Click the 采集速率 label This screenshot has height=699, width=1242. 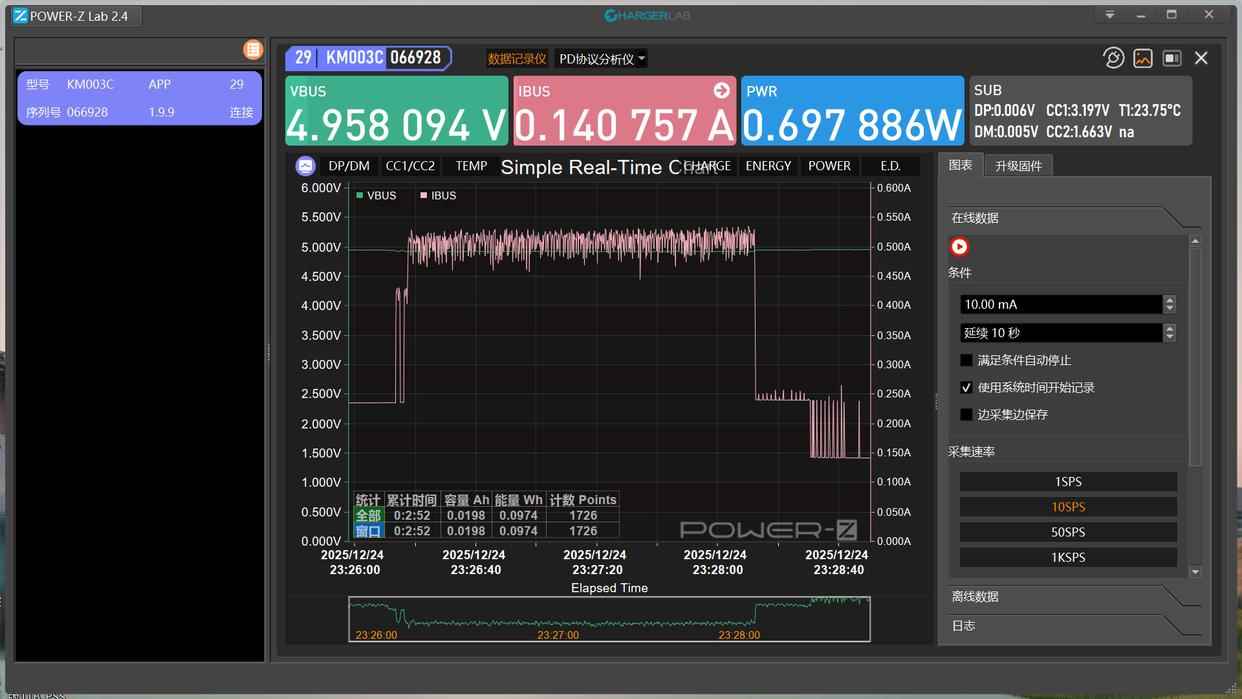[971, 452]
